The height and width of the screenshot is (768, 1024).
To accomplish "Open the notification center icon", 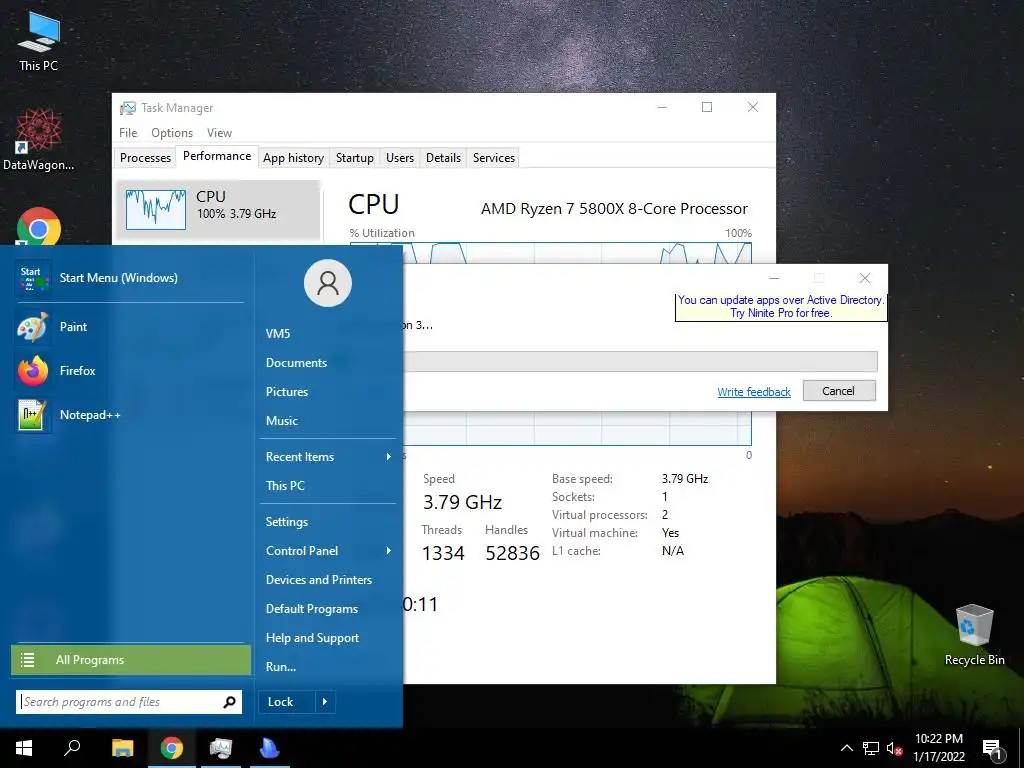I will 993,750.
